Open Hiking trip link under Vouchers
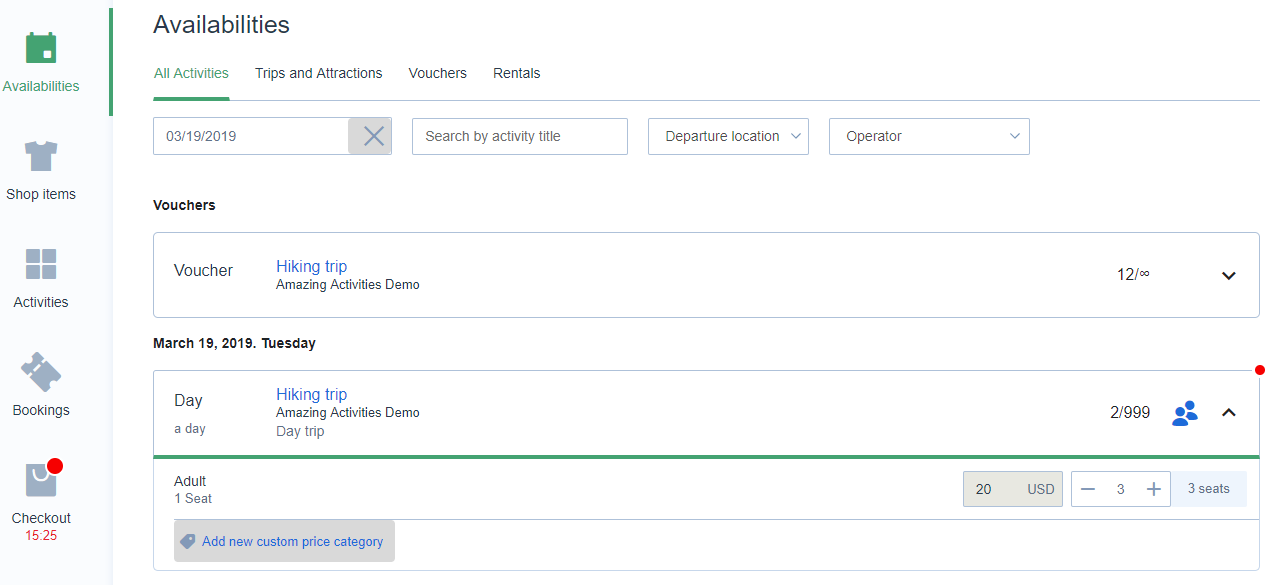Image resolution: width=1270 pixels, height=585 pixels. (x=311, y=266)
